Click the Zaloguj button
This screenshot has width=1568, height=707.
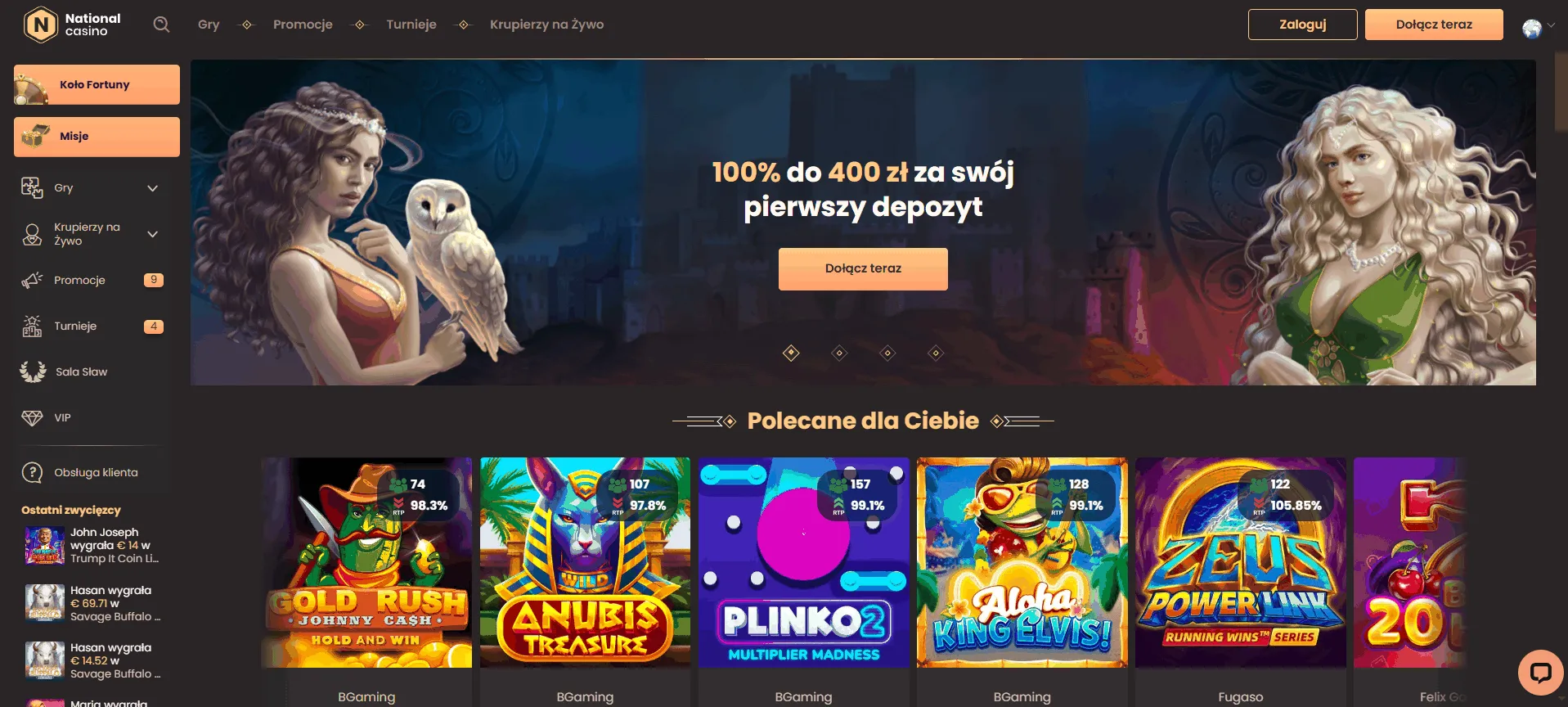coord(1302,25)
